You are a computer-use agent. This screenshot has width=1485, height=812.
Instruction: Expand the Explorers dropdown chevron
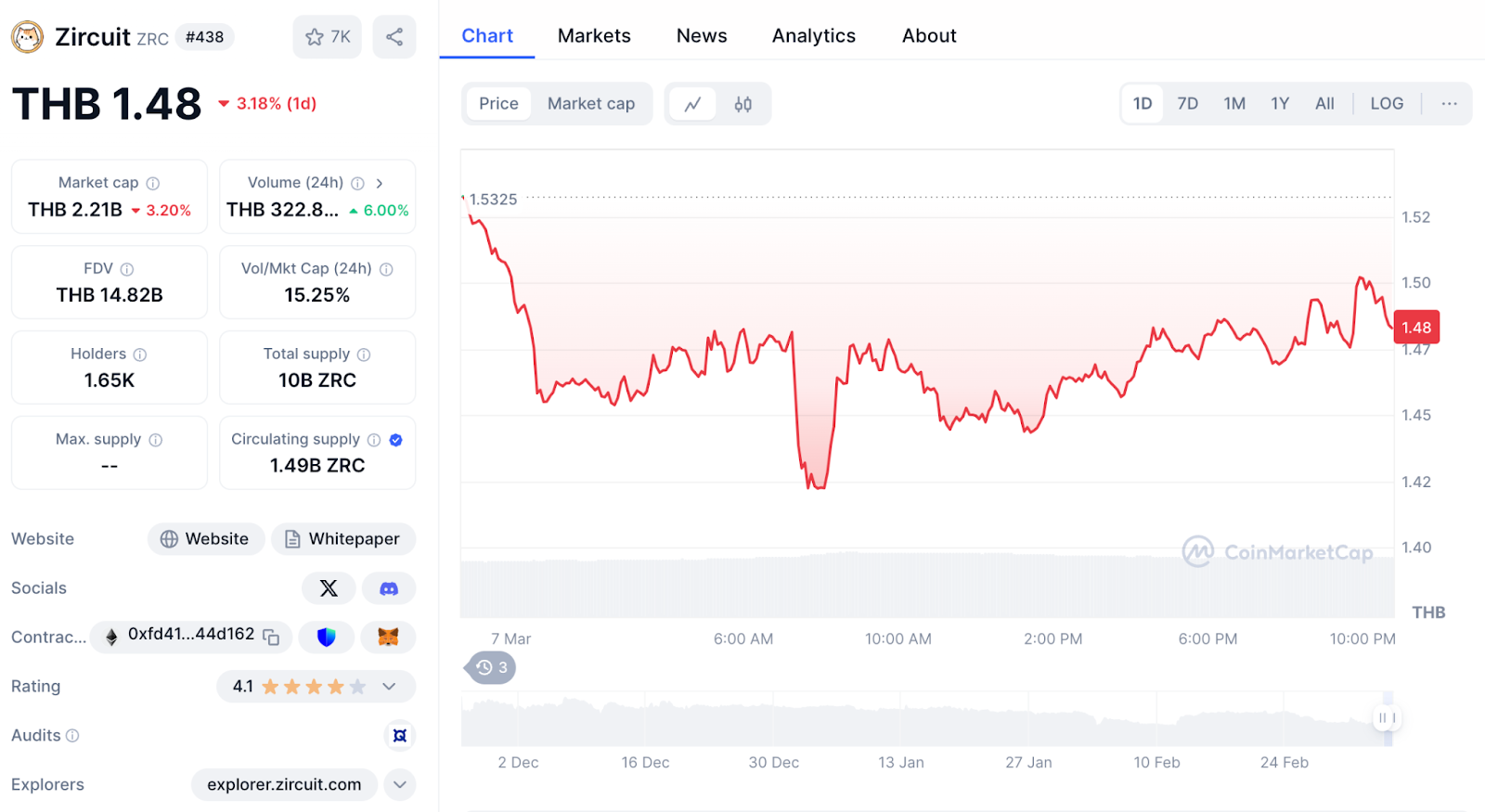tap(399, 785)
